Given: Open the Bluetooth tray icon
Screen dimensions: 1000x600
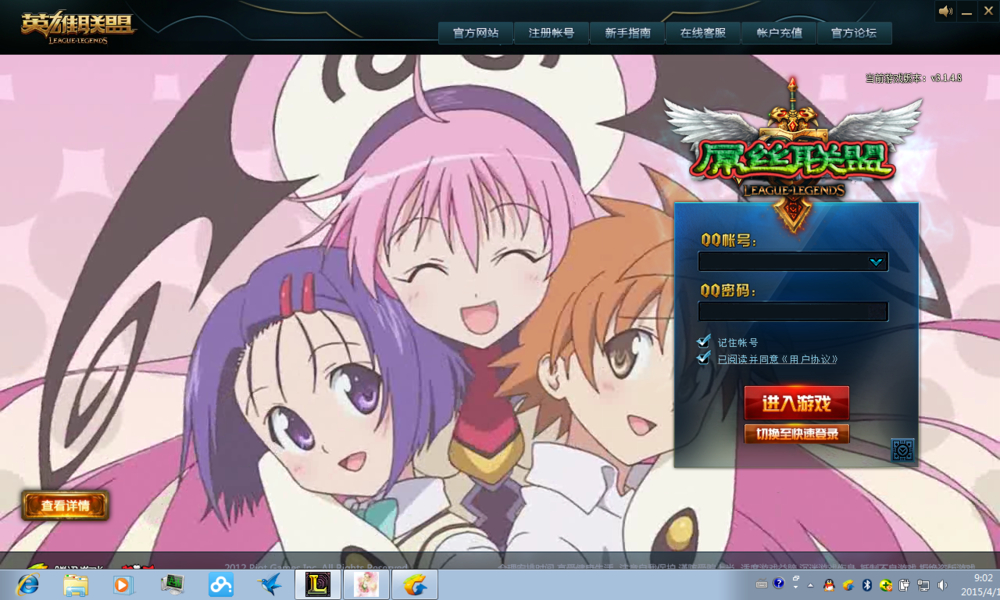Looking at the screenshot, I should 867,585.
